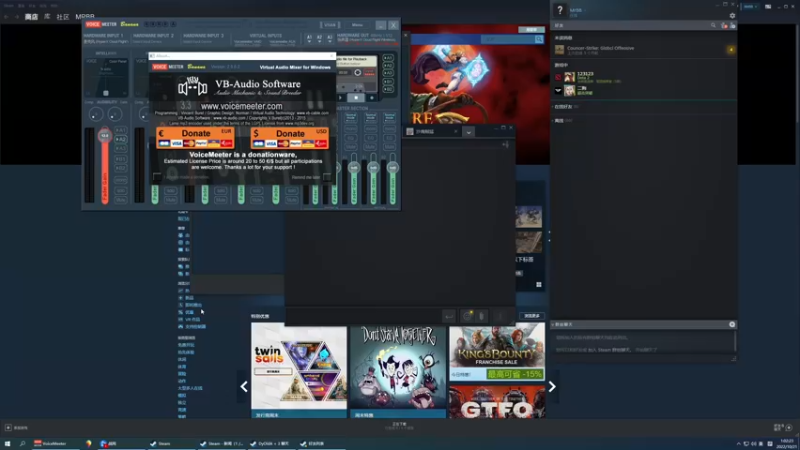Open the A3 hardware output dropdown
The width and height of the screenshot is (800, 450).
330,38
